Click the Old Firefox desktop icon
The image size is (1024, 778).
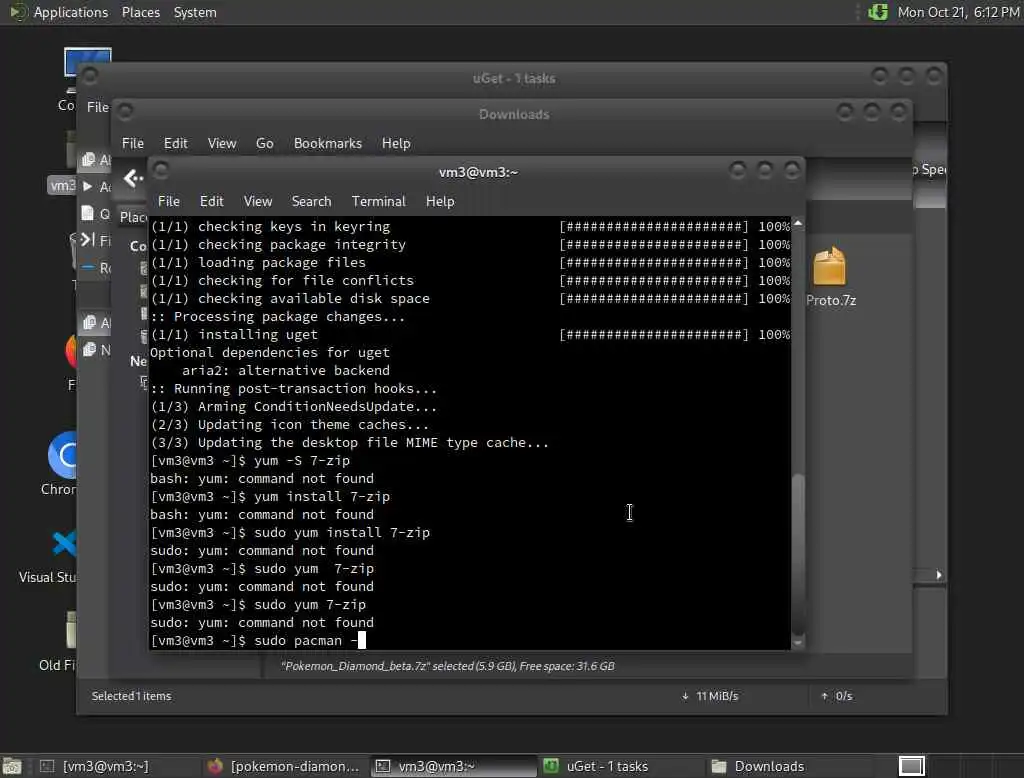[x=57, y=641]
